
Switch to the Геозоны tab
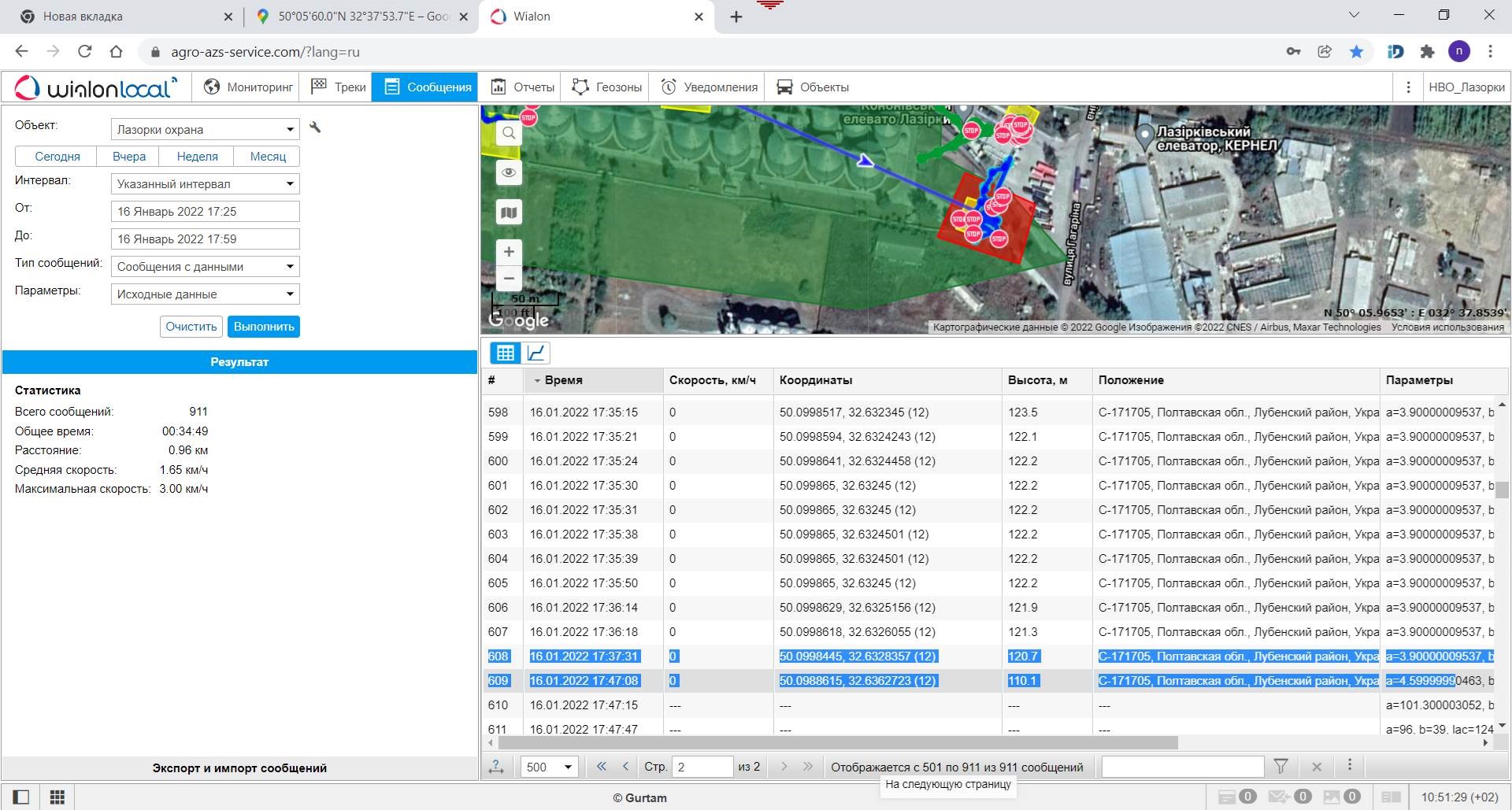[607, 87]
